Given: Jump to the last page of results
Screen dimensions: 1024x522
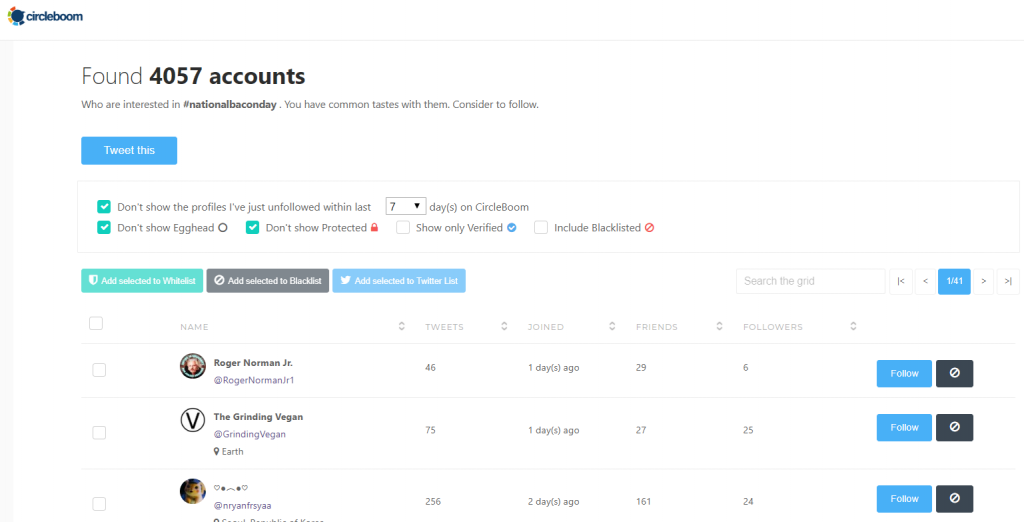Looking at the screenshot, I should point(1008,281).
